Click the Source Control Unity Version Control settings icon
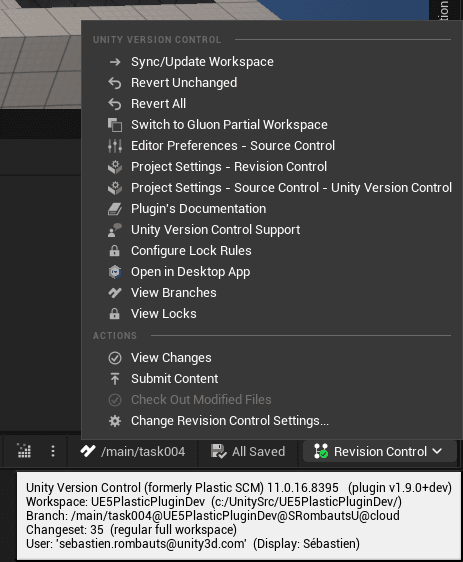463x562 pixels. click(115, 188)
